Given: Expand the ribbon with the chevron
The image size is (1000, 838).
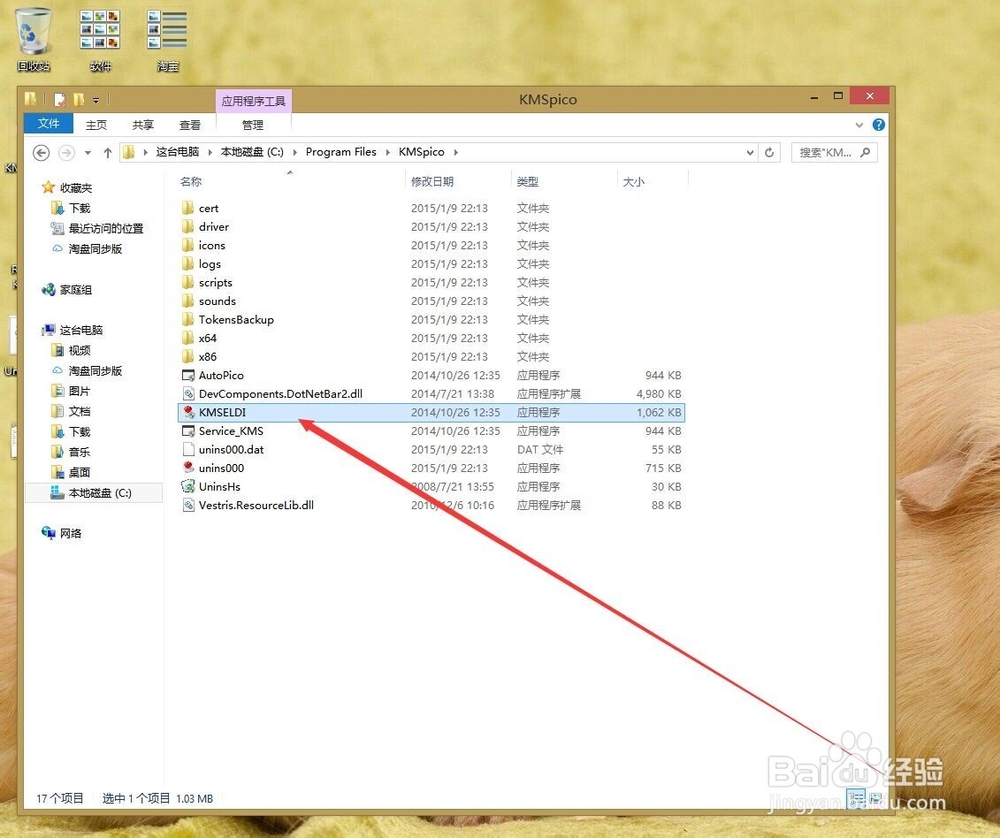Looking at the screenshot, I should [x=859, y=125].
